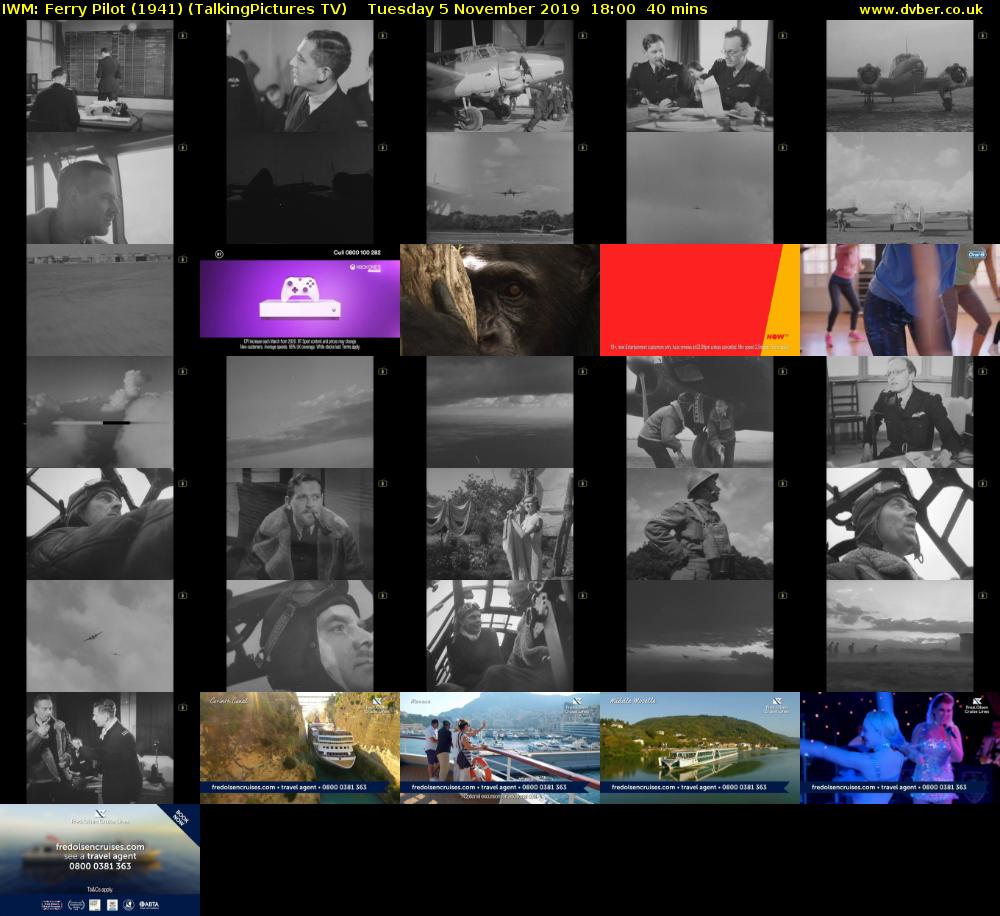Screen dimensions: 1000x916
Task: Select thumbnail of figures on misty airfield
Action: point(900,636)
